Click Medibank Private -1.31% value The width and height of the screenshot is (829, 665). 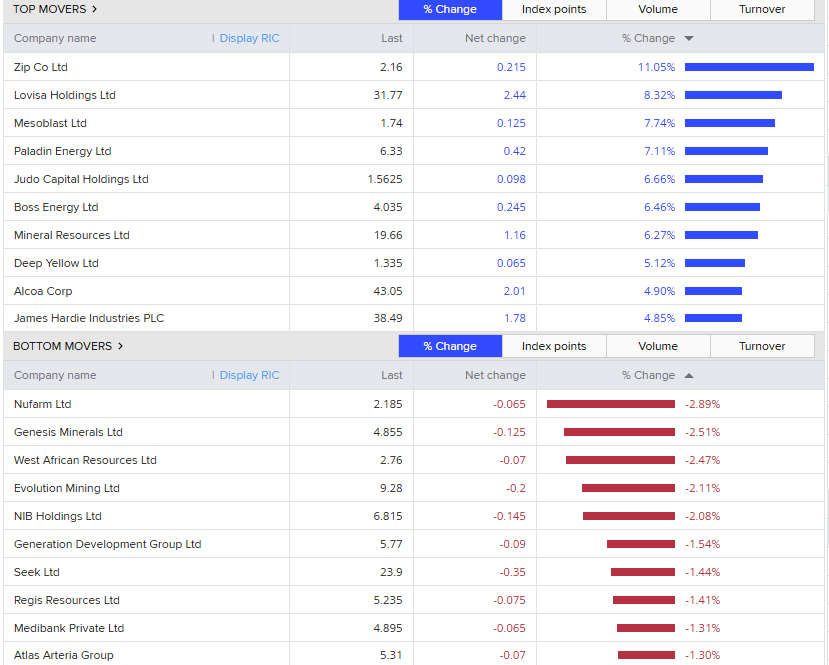(703, 628)
